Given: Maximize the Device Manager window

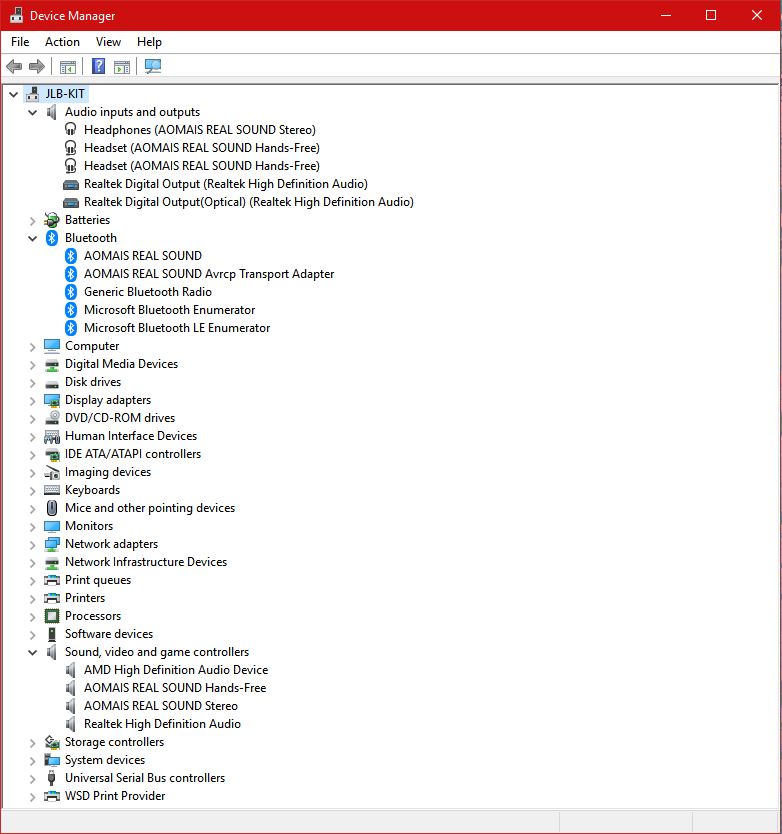Looking at the screenshot, I should pos(711,15).
